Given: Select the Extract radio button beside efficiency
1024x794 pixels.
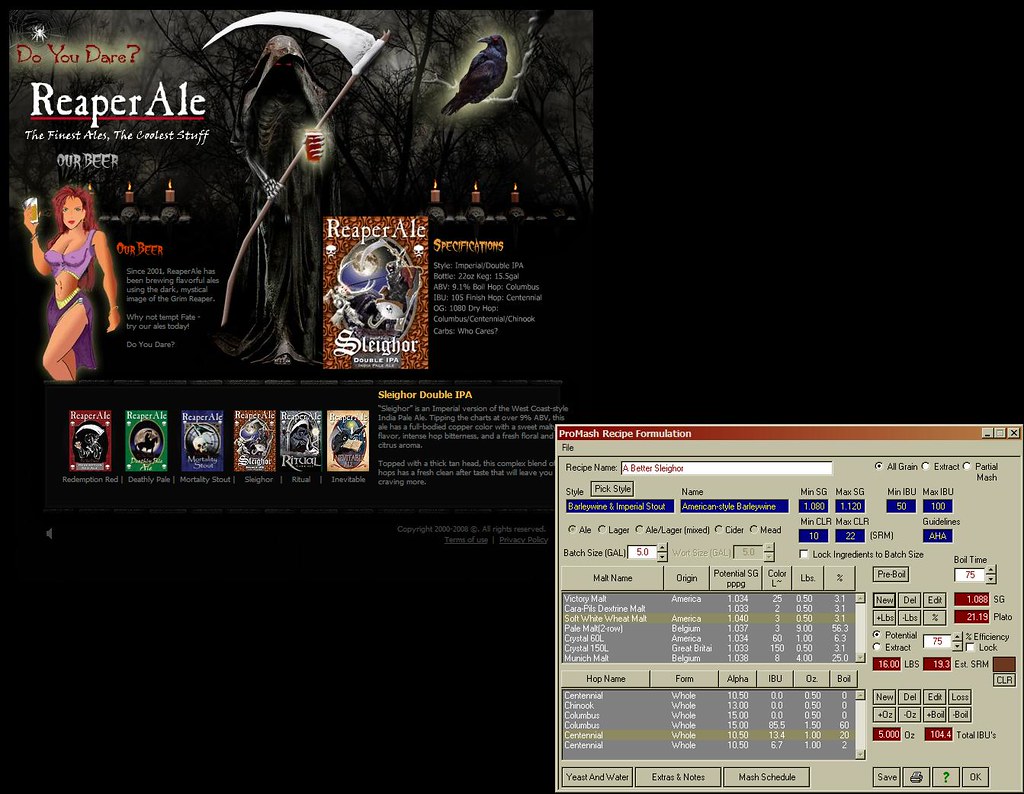Looking at the screenshot, I should [x=877, y=647].
